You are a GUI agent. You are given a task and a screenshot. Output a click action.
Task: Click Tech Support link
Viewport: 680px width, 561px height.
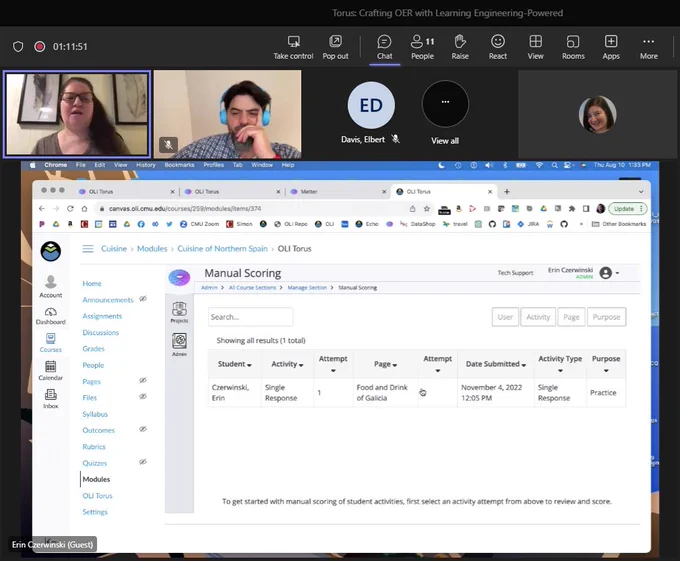tap(515, 273)
